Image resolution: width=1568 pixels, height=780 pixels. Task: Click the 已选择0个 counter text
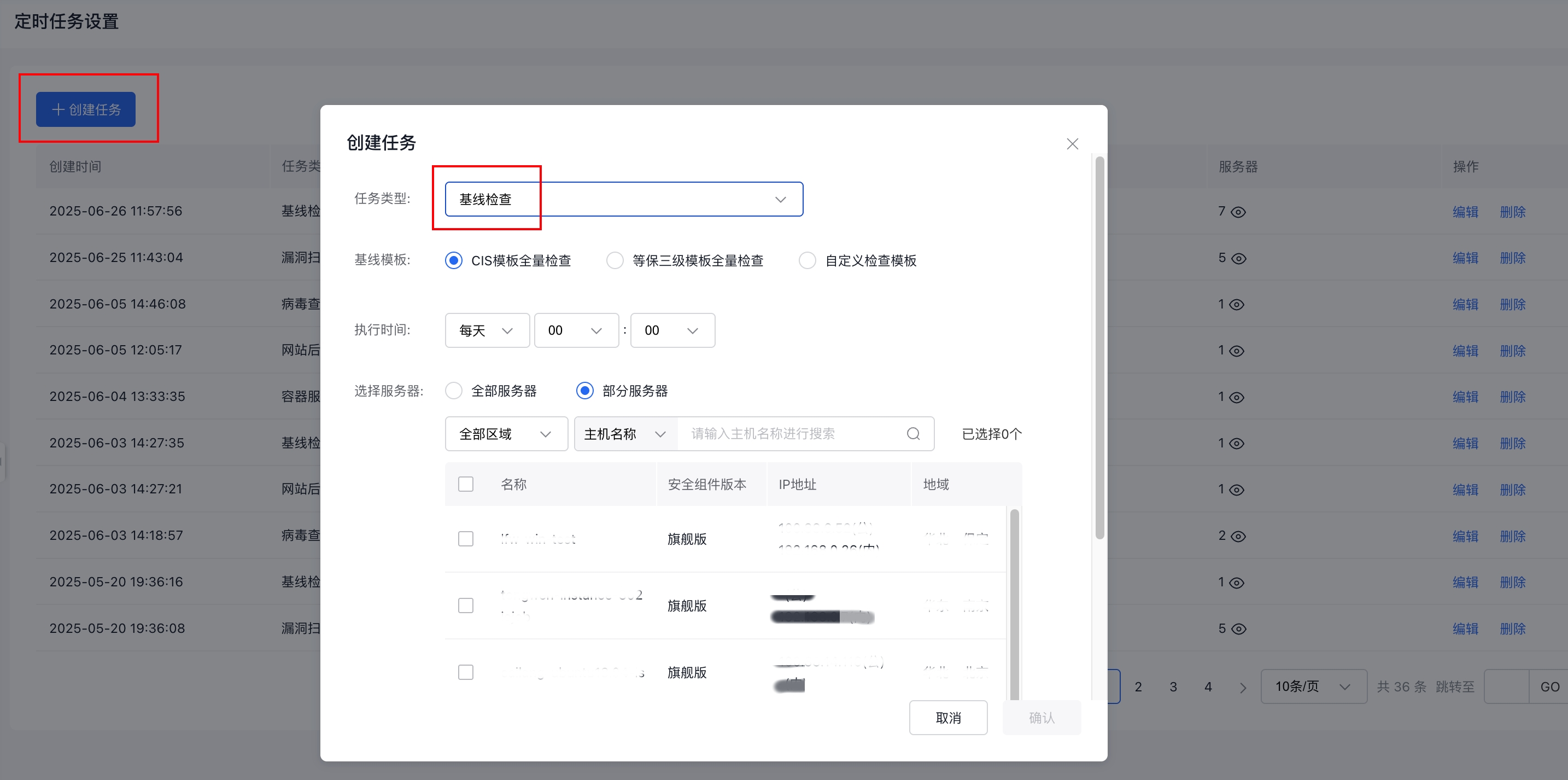click(992, 434)
